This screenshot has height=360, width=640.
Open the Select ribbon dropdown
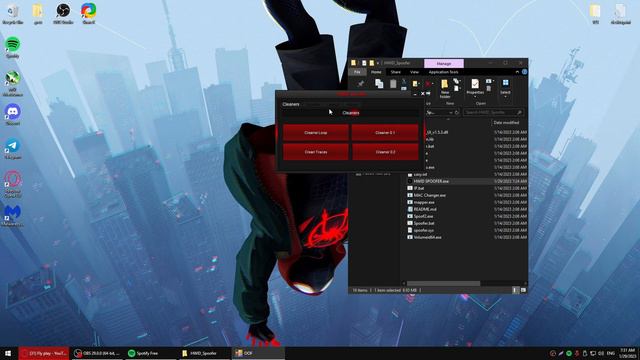coord(505,88)
